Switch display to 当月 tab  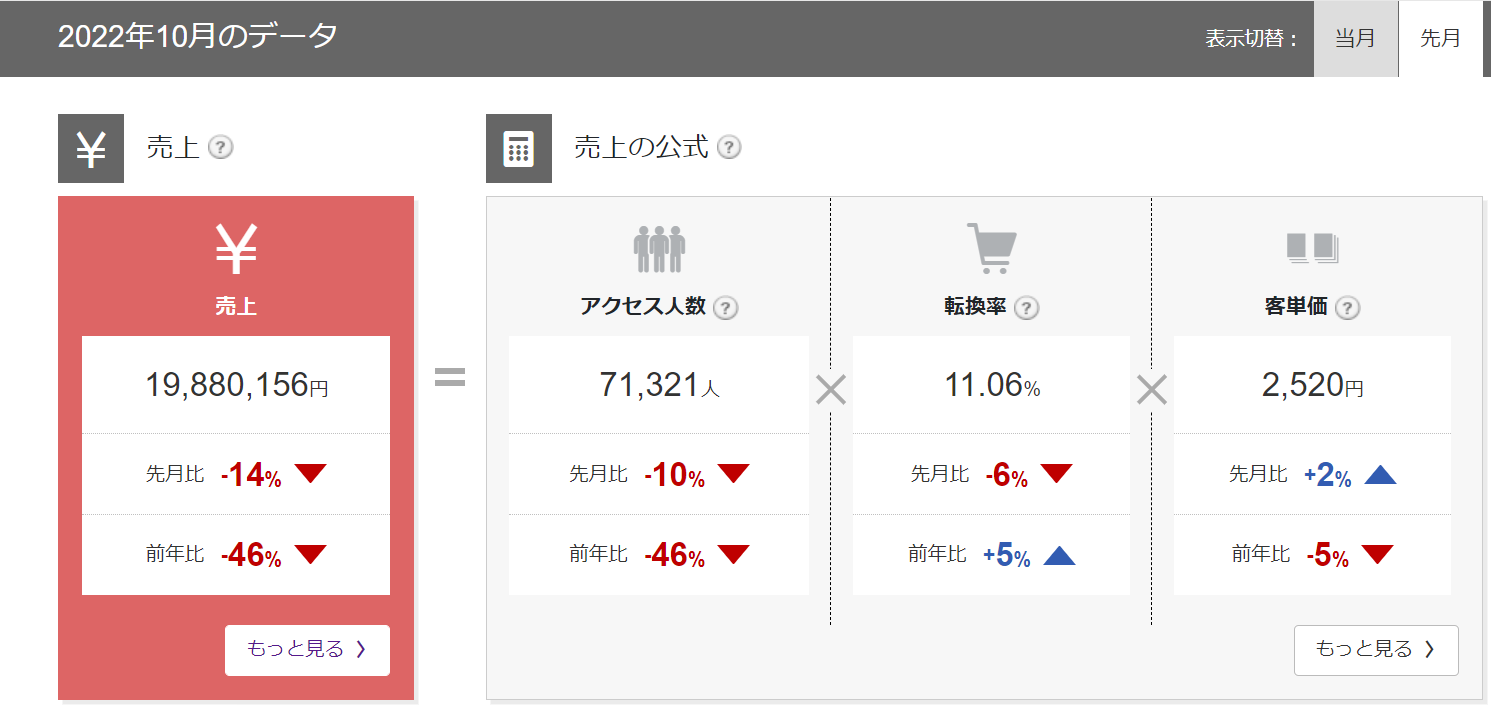click(x=1355, y=39)
